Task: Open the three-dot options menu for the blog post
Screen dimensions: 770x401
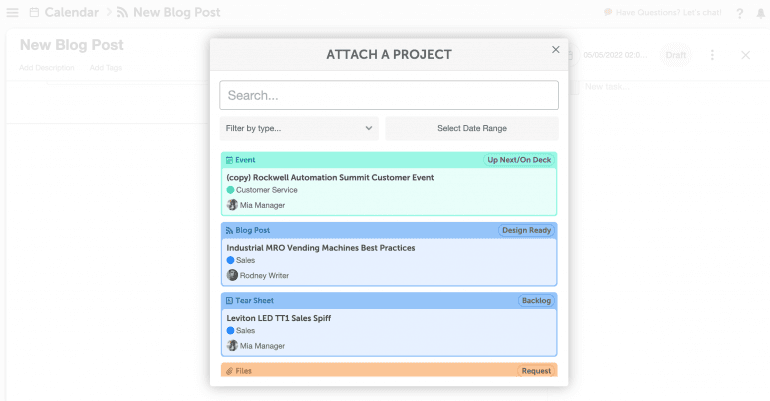Action: (x=712, y=55)
